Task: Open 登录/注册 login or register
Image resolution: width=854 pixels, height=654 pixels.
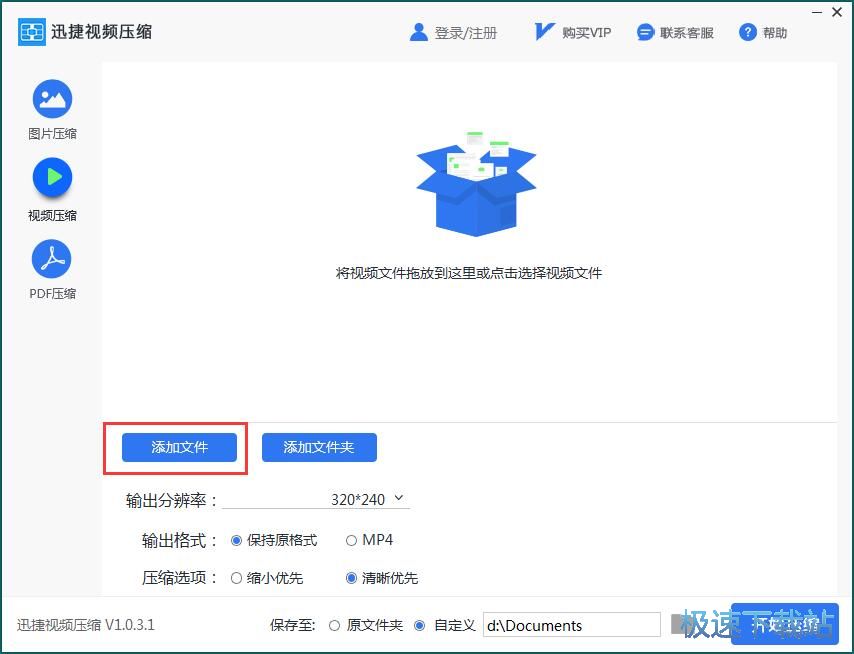Action: click(x=466, y=33)
